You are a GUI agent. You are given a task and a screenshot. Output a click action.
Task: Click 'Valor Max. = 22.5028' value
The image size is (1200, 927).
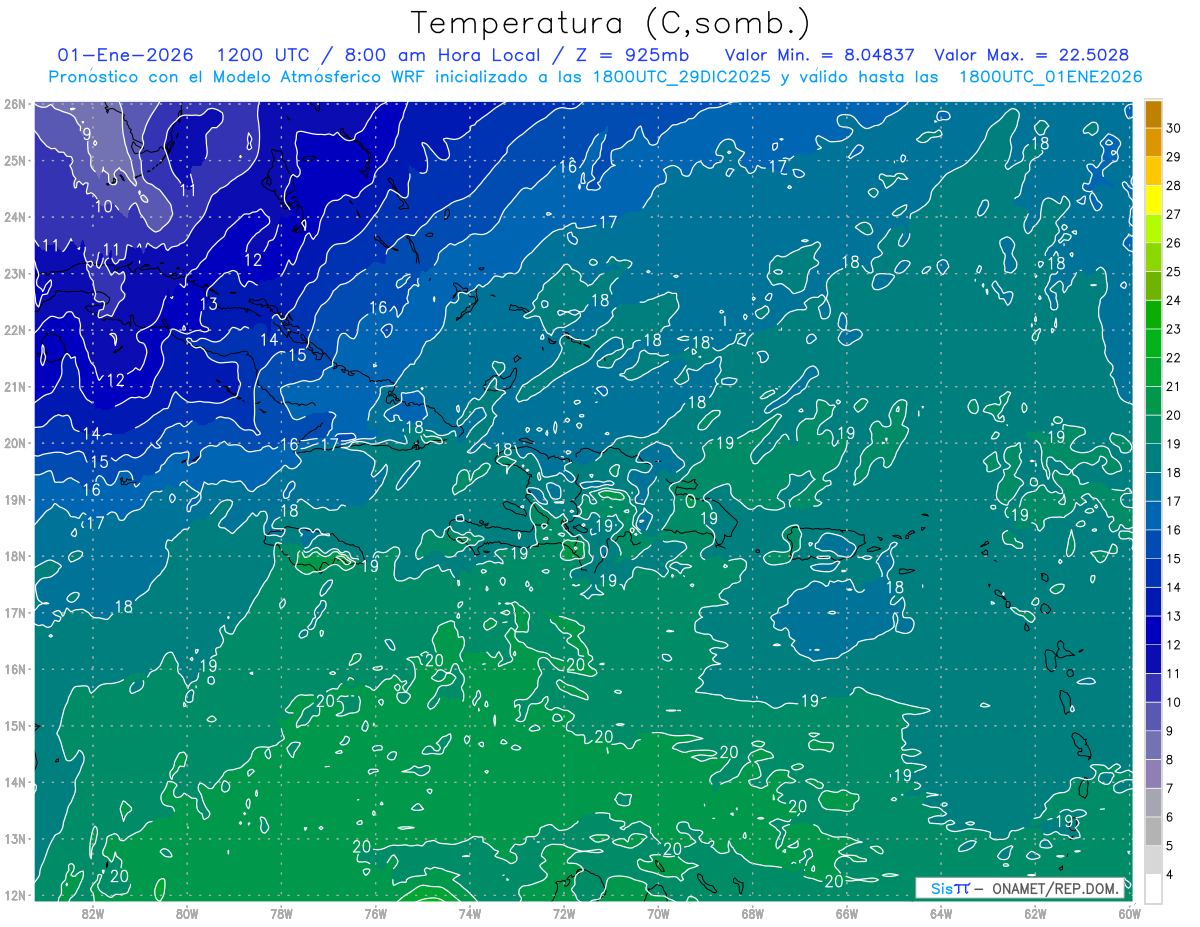1032,55
